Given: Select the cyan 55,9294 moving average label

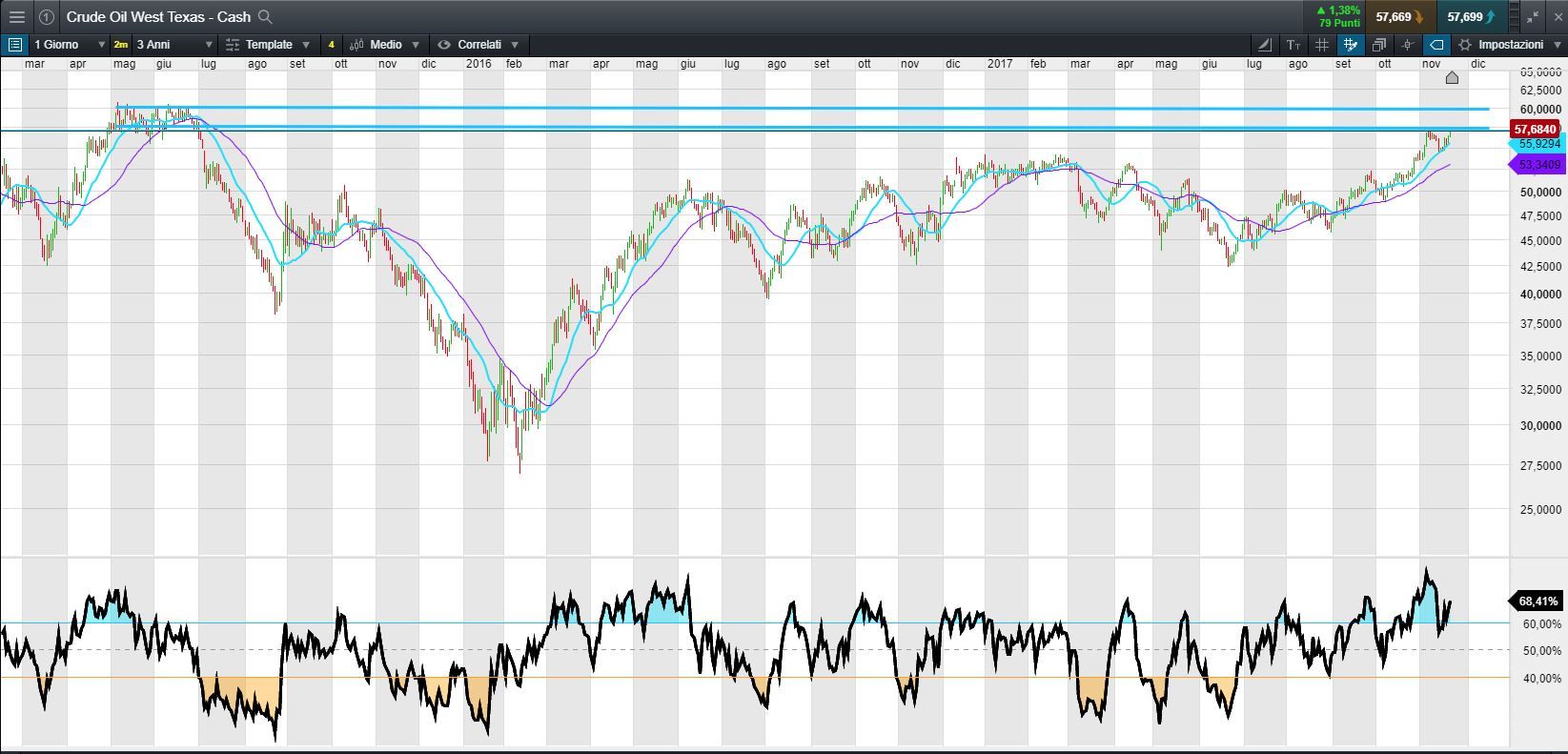Looking at the screenshot, I should pos(1538,143).
